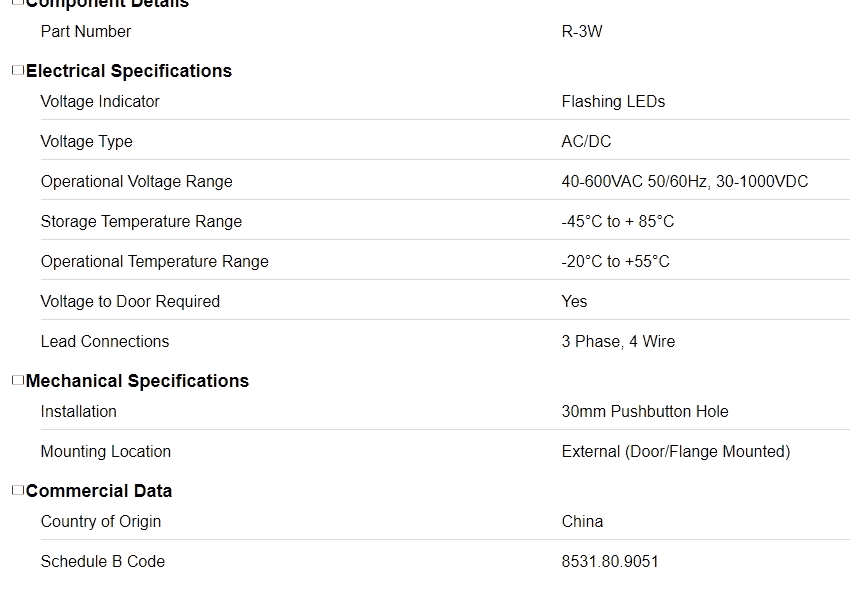Click the Storage Temperature Range label
Screen dimensions: 850x592
tap(141, 221)
